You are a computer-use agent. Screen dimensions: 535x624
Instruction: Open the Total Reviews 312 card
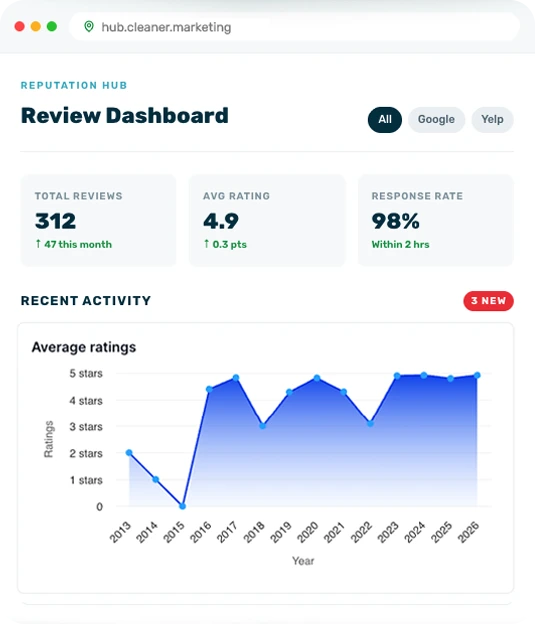[98, 220]
